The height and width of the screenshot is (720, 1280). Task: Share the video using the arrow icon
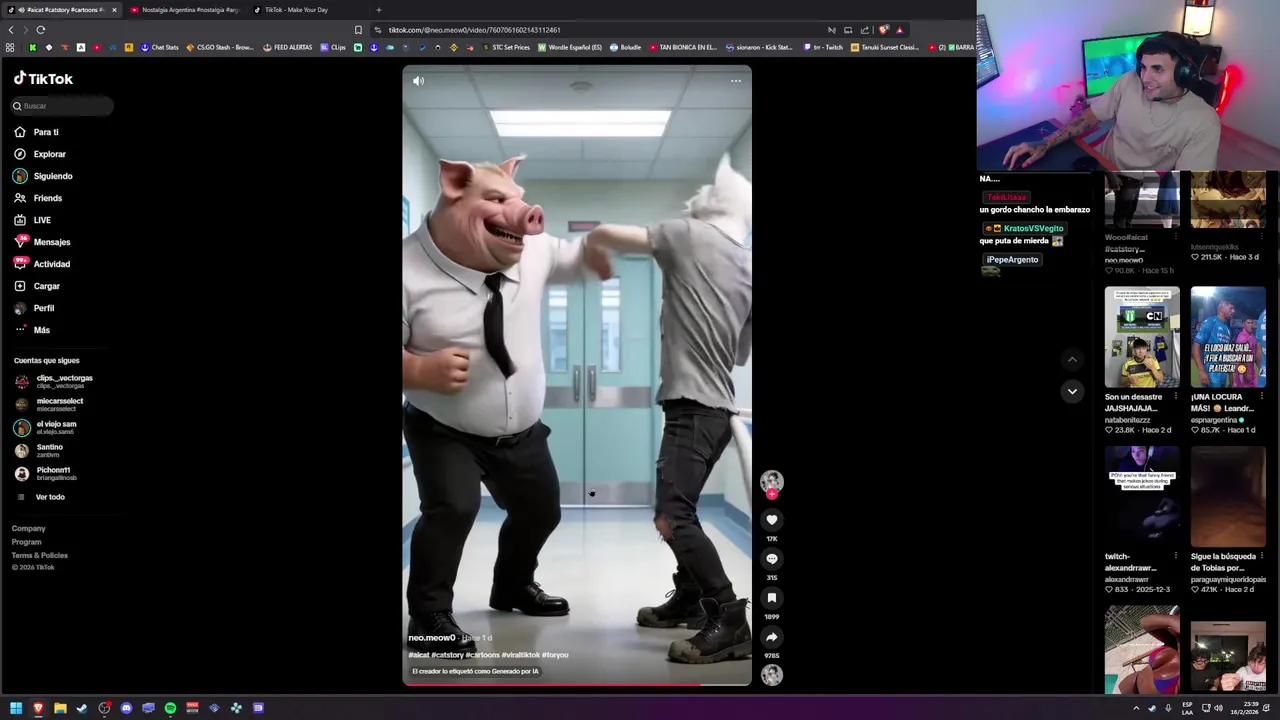pyautogui.click(x=771, y=637)
